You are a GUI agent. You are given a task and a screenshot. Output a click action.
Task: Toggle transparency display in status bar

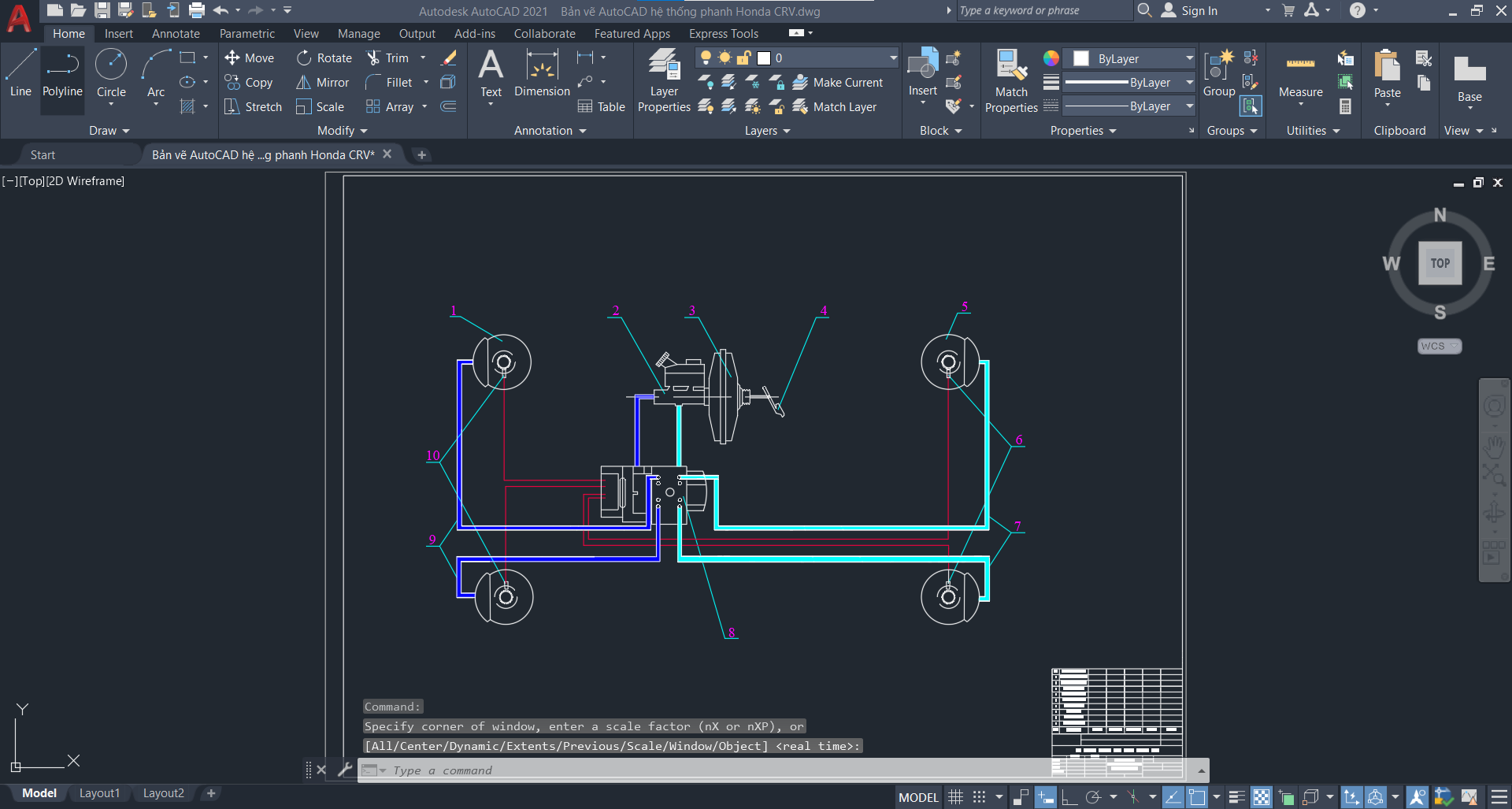click(x=1262, y=797)
